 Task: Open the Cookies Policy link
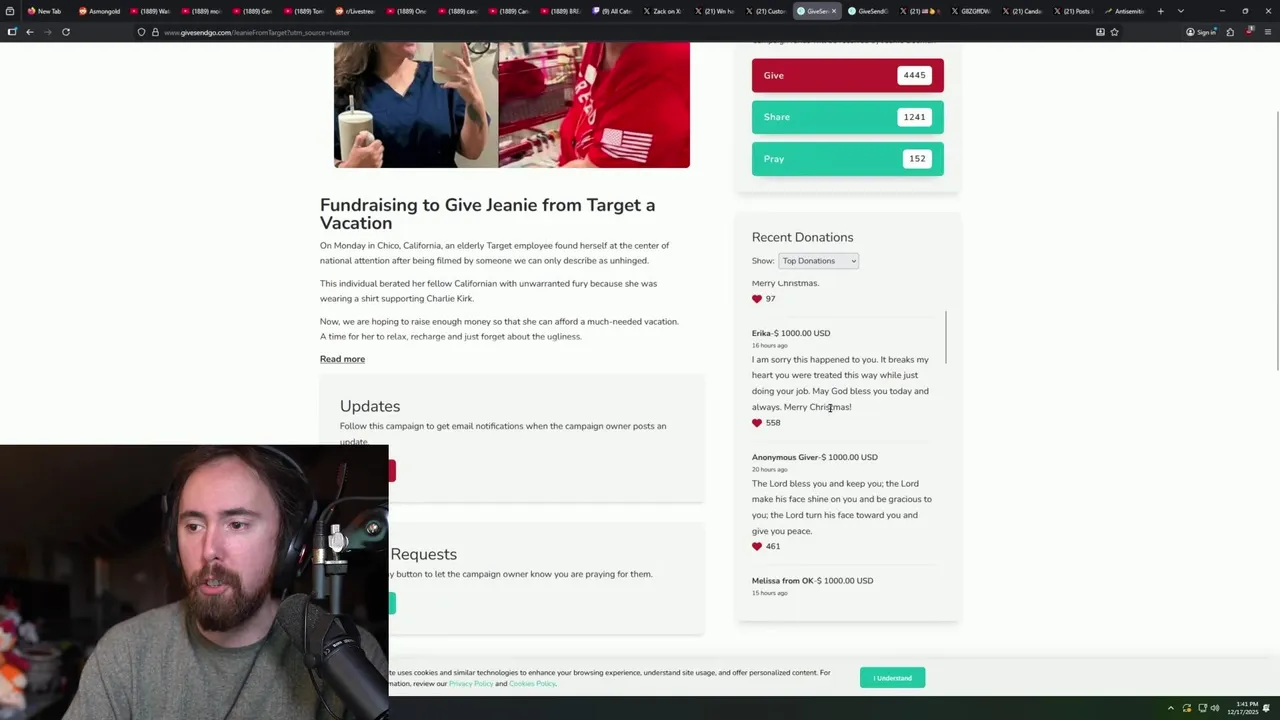coord(532,684)
